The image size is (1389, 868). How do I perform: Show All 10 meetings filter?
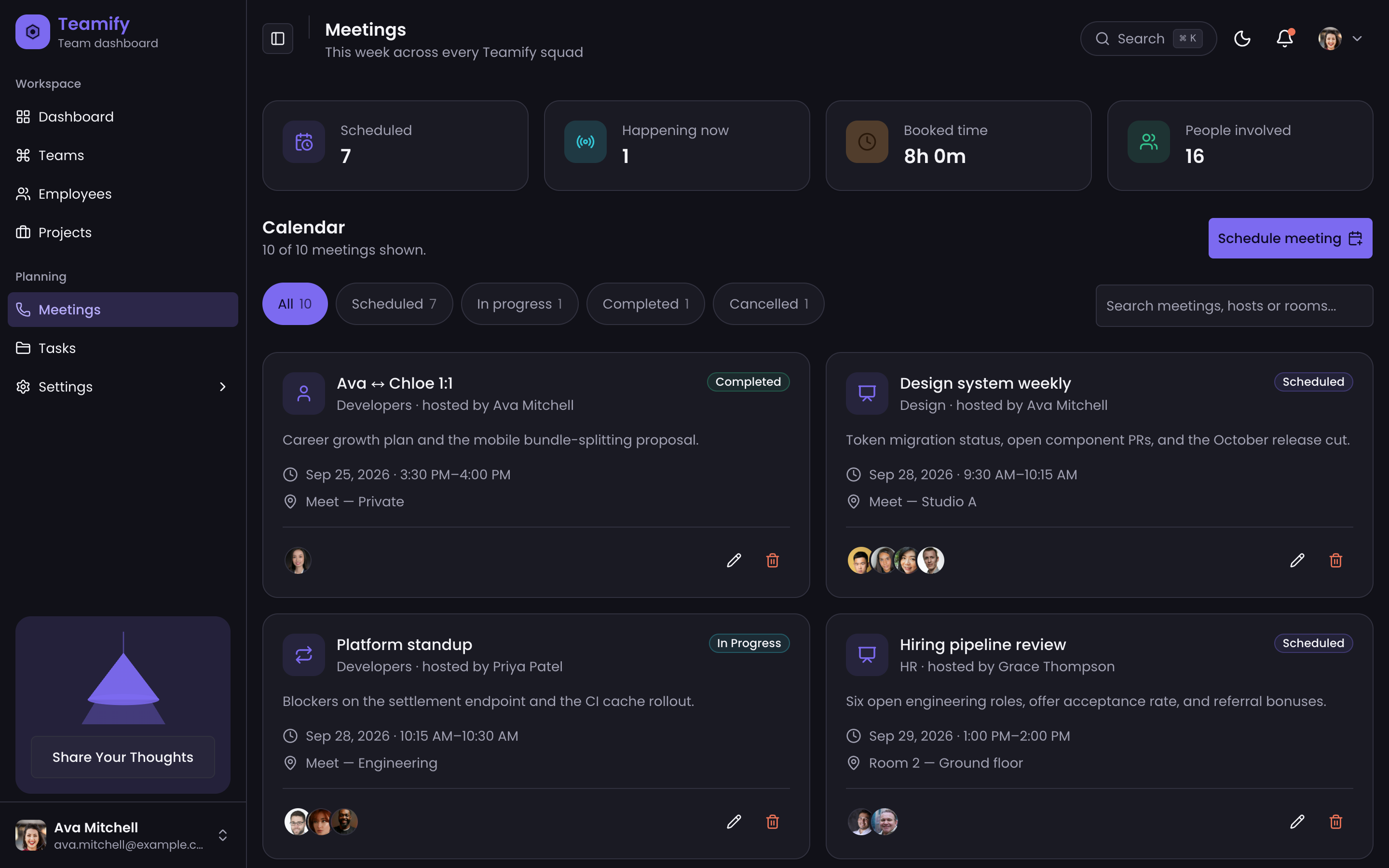(x=295, y=304)
